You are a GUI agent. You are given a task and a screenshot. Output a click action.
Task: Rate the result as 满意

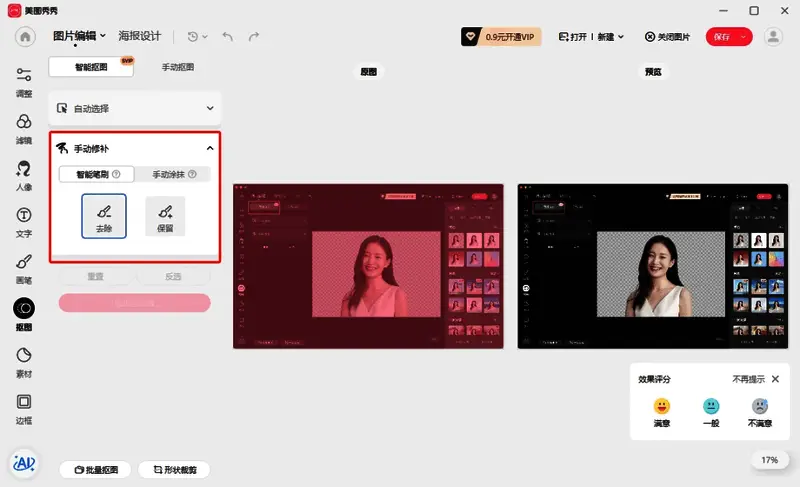click(662, 412)
